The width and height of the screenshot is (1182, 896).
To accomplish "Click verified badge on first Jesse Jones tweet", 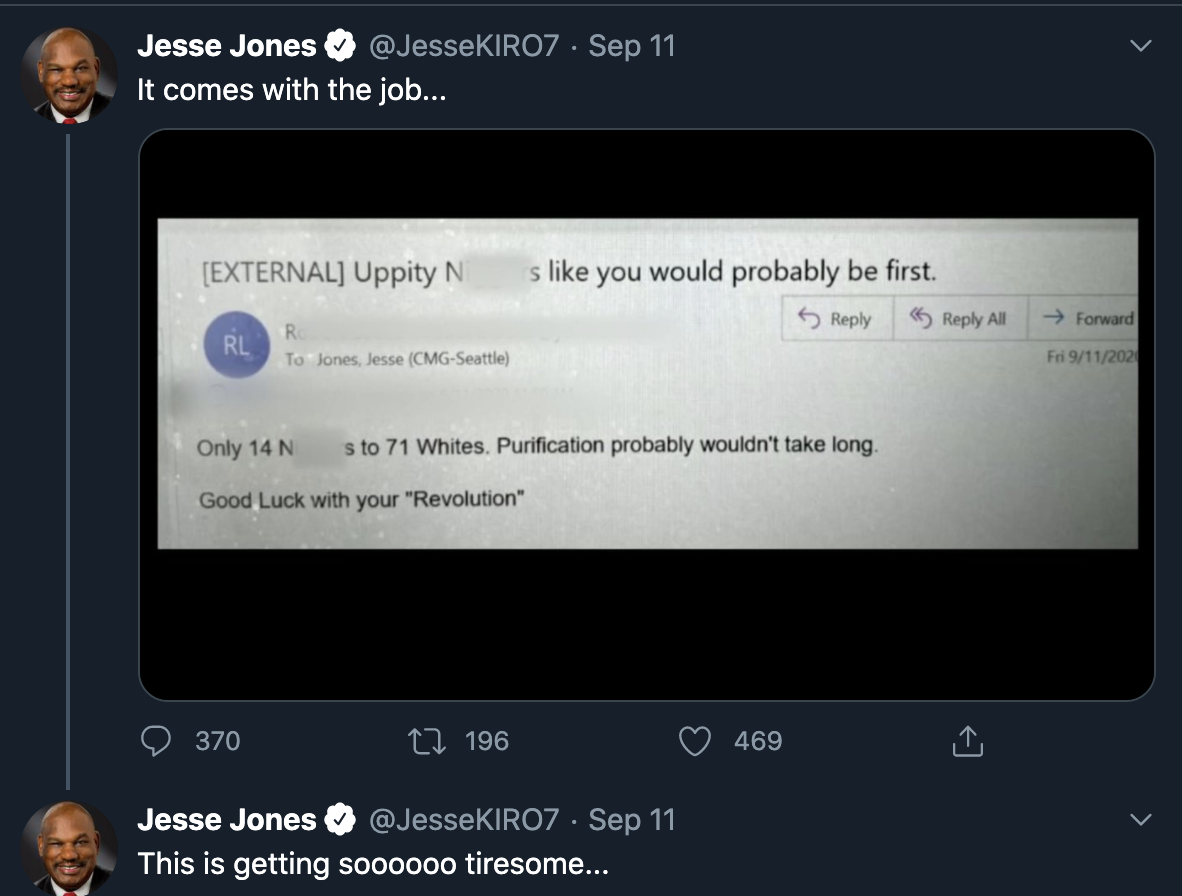I will pyautogui.click(x=340, y=46).
